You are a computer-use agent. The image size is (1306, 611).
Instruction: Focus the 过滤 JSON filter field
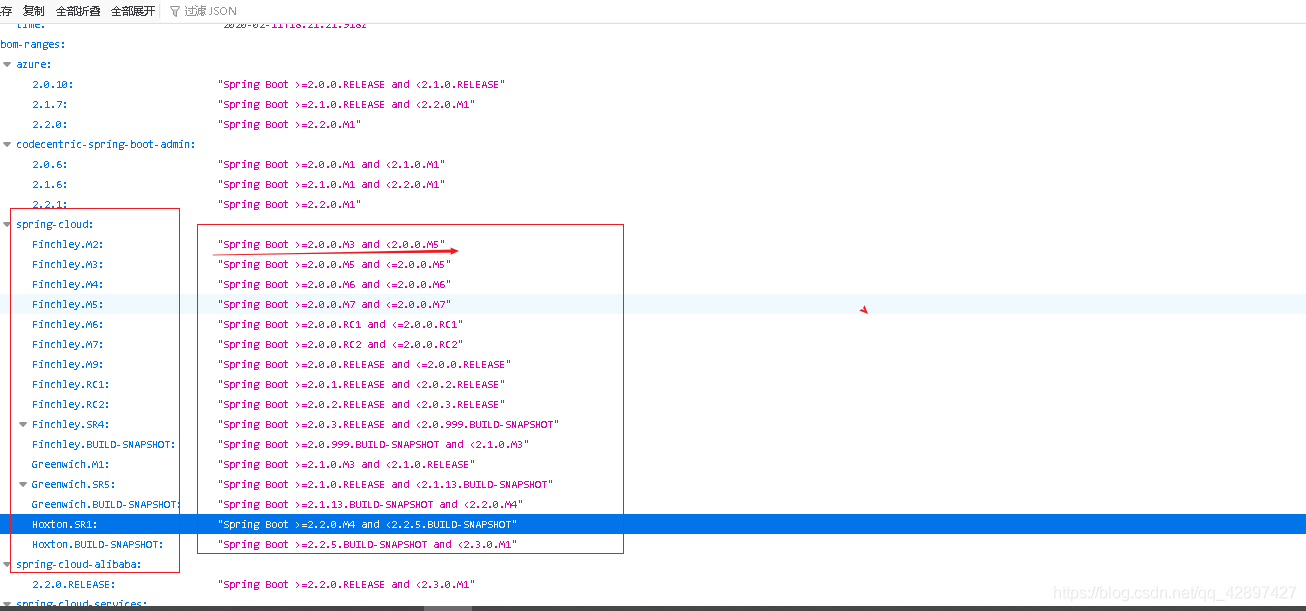point(211,11)
